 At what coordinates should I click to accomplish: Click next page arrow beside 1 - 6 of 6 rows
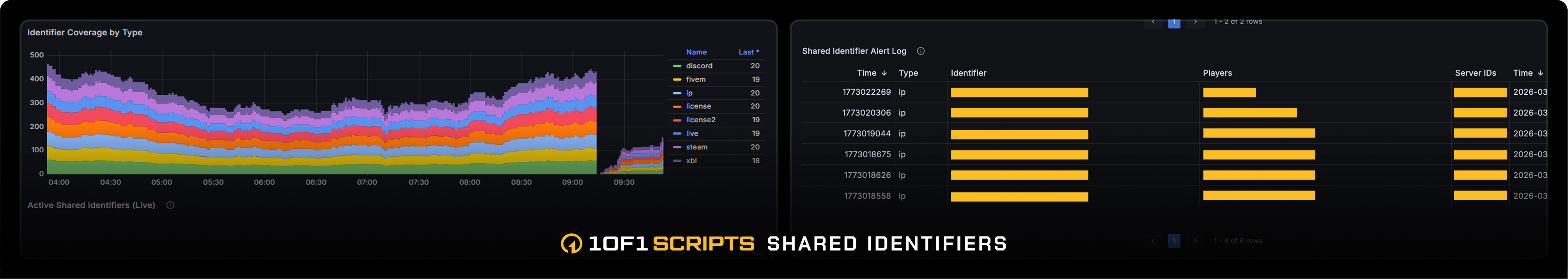click(x=1195, y=241)
